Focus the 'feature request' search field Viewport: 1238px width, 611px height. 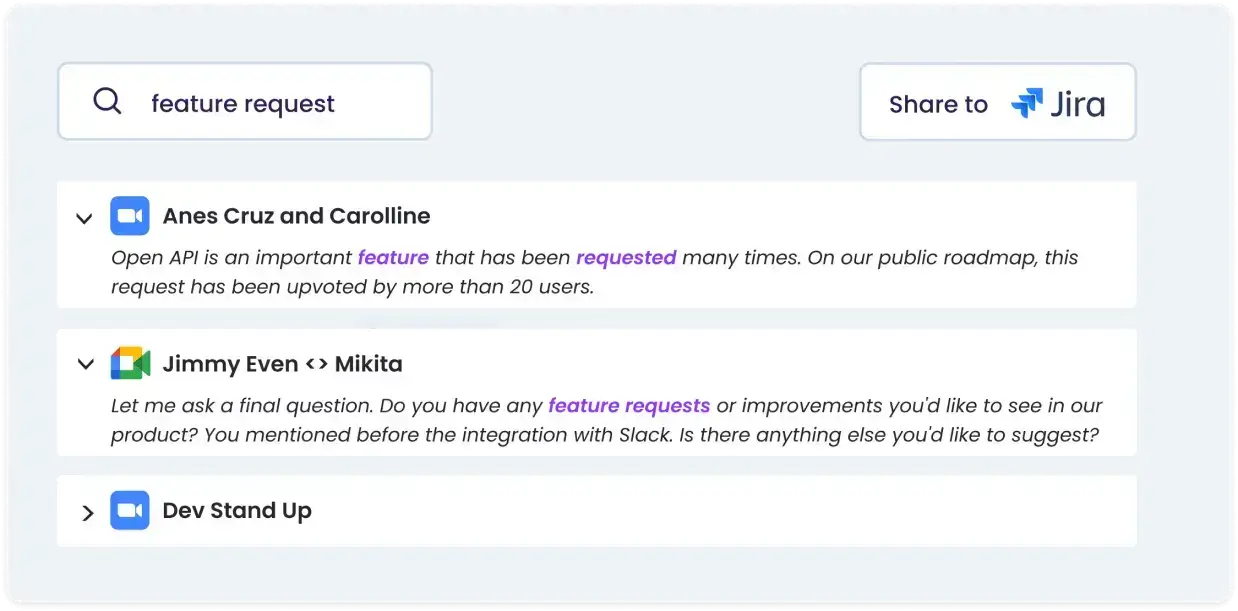tap(245, 102)
